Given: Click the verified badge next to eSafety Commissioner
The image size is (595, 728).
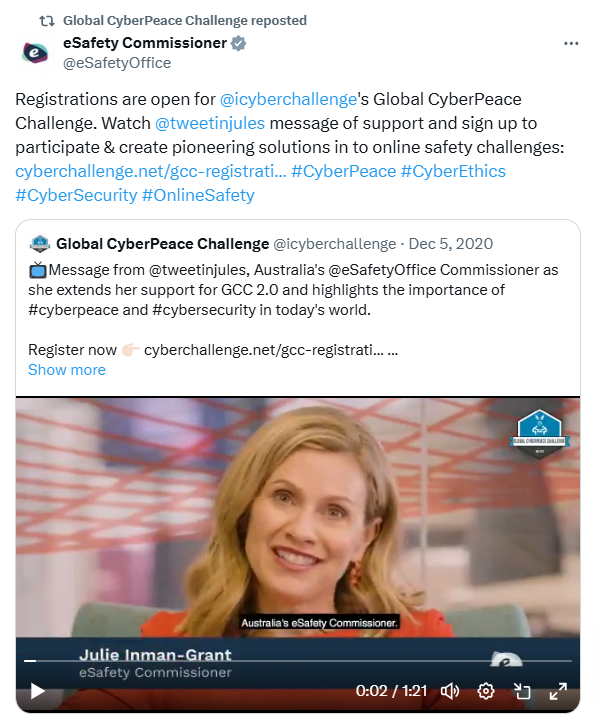Looking at the screenshot, I should 239,43.
